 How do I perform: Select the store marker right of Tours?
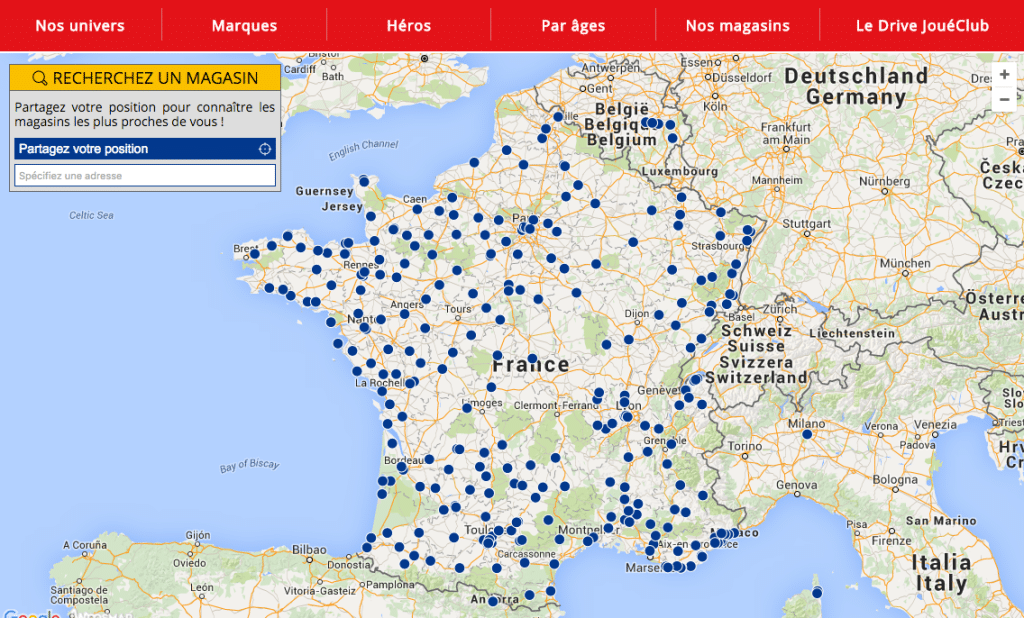(x=486, y=308)
